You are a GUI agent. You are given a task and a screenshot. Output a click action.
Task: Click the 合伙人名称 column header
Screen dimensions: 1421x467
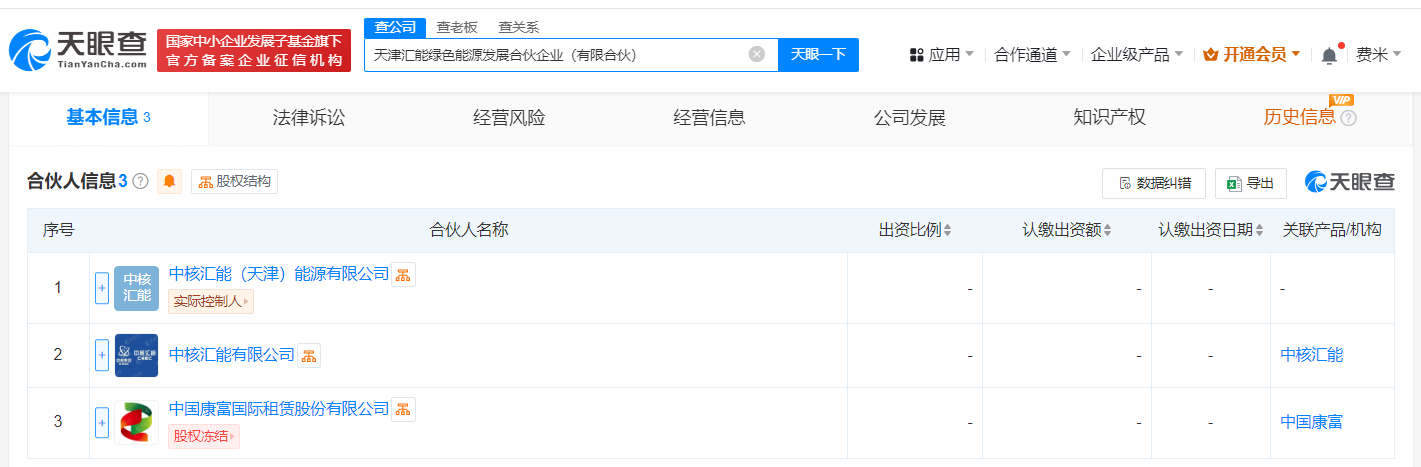click(469, 230)
